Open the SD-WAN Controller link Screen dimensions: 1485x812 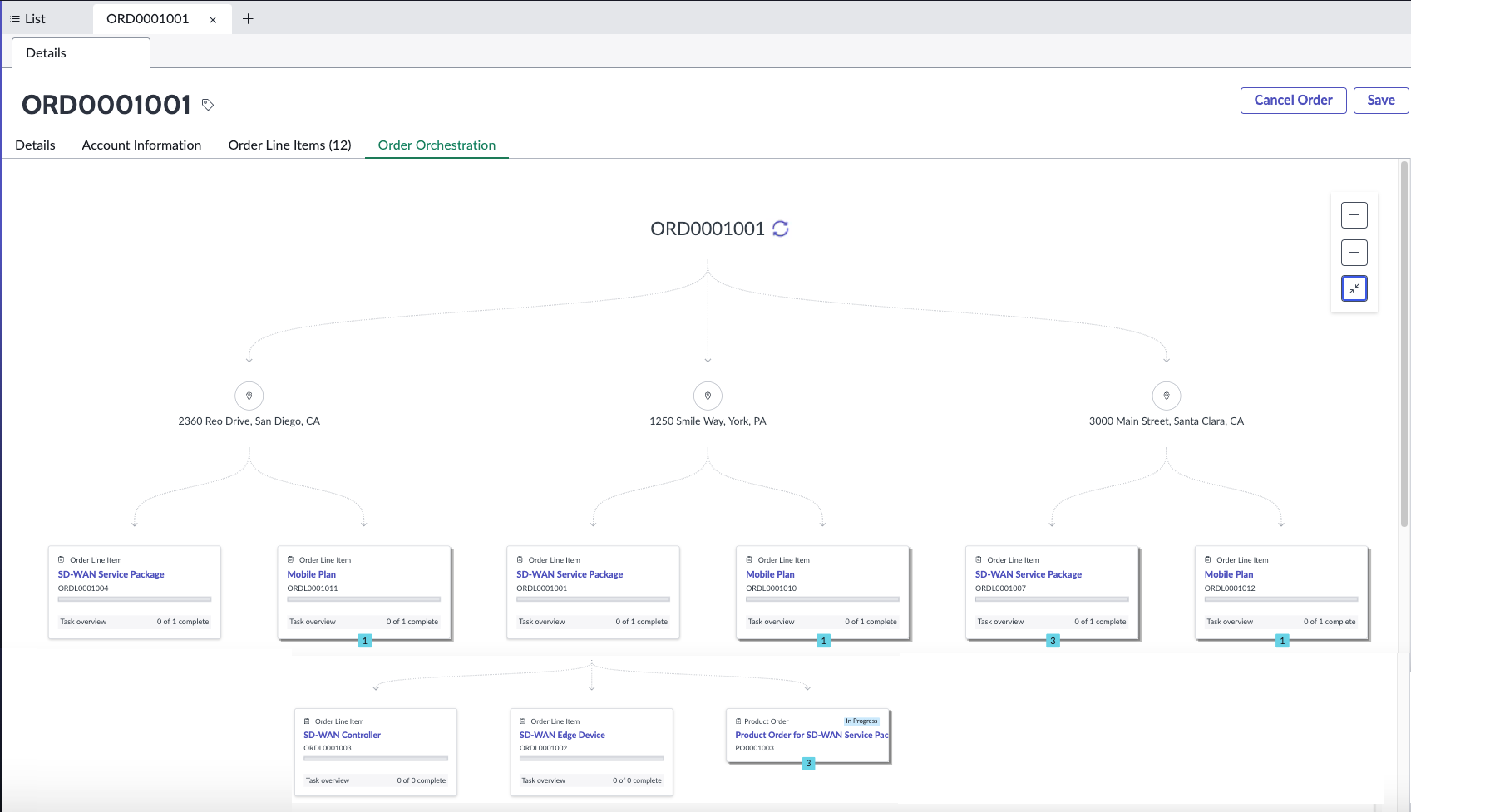pyautogui.click(x=343, y=735)
